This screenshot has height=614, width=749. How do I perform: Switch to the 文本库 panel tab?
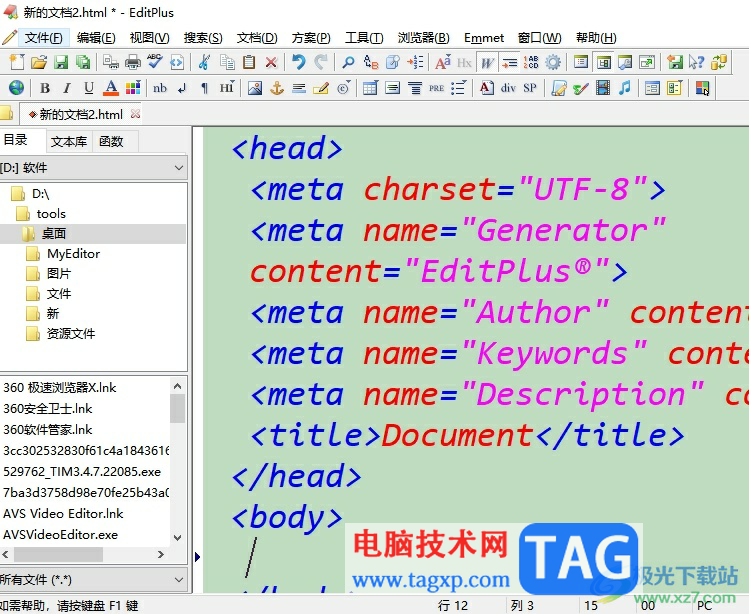coord(69,141)
